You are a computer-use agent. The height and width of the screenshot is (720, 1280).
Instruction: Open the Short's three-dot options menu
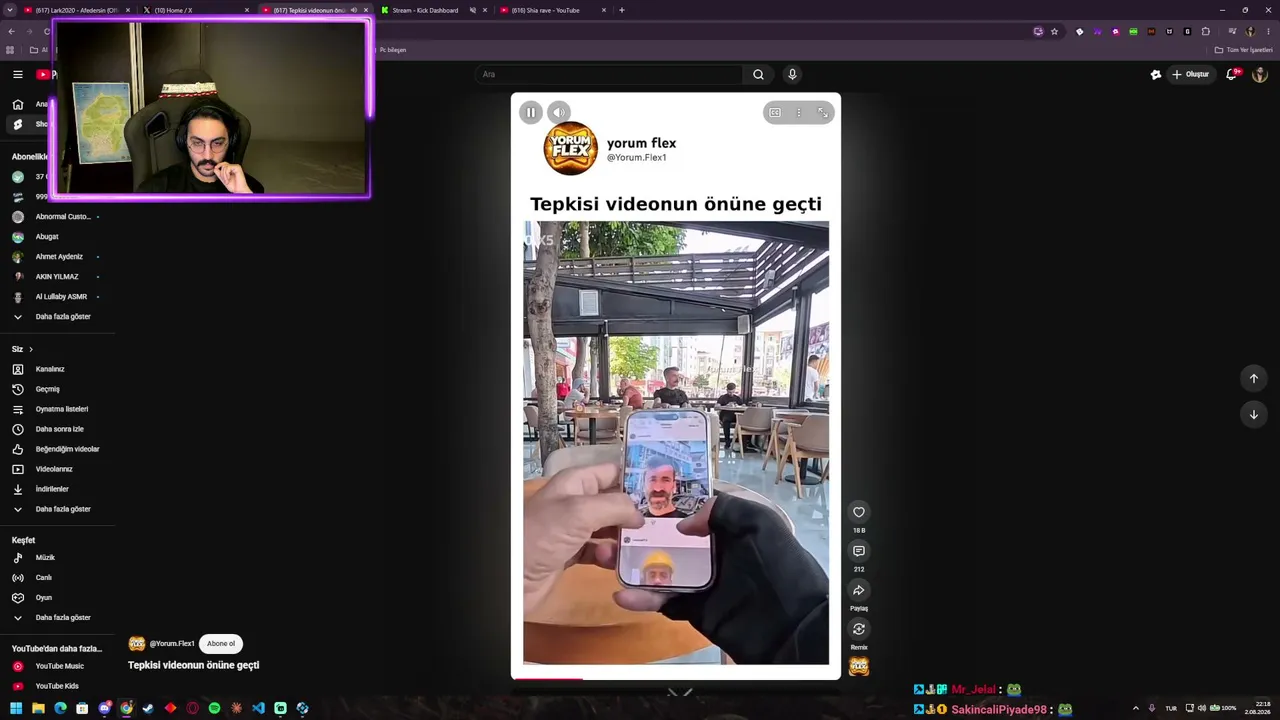pos(798,113)
